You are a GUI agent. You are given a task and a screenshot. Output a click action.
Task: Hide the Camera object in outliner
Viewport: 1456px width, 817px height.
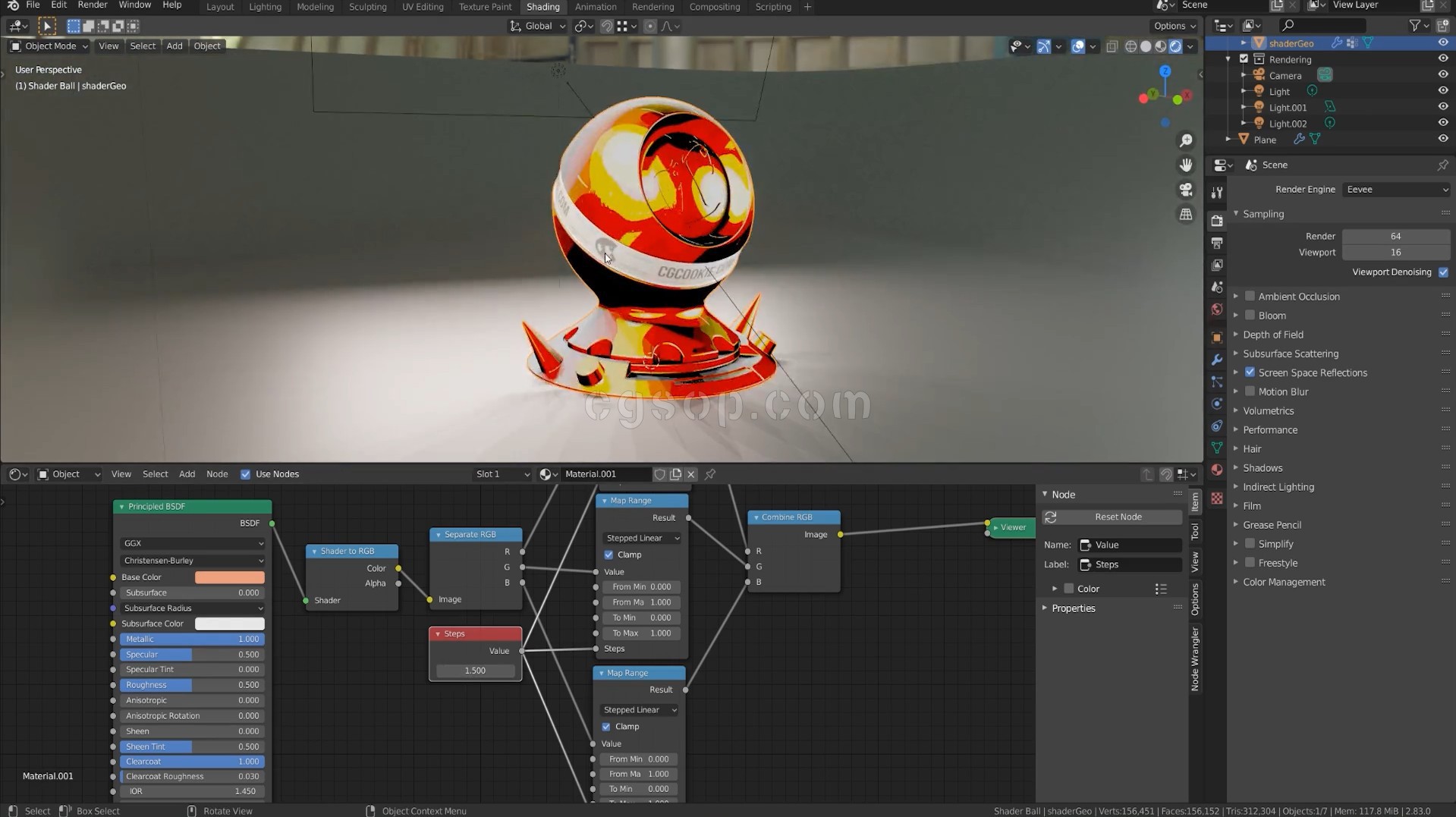pyautogui.click(x=1442, y=75)
